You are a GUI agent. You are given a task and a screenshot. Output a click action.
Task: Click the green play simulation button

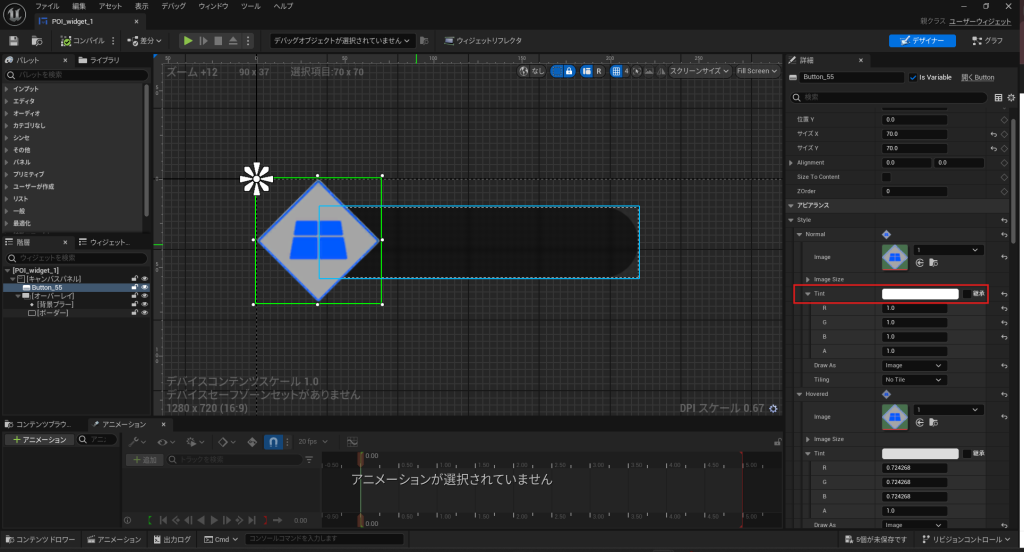[187, 40]
